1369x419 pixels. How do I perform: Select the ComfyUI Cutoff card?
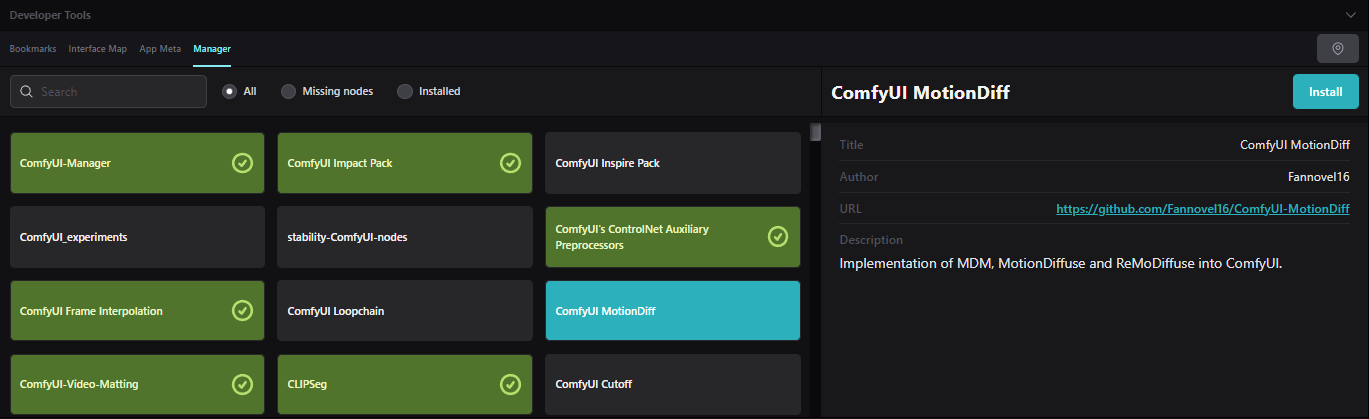point(673,384)
